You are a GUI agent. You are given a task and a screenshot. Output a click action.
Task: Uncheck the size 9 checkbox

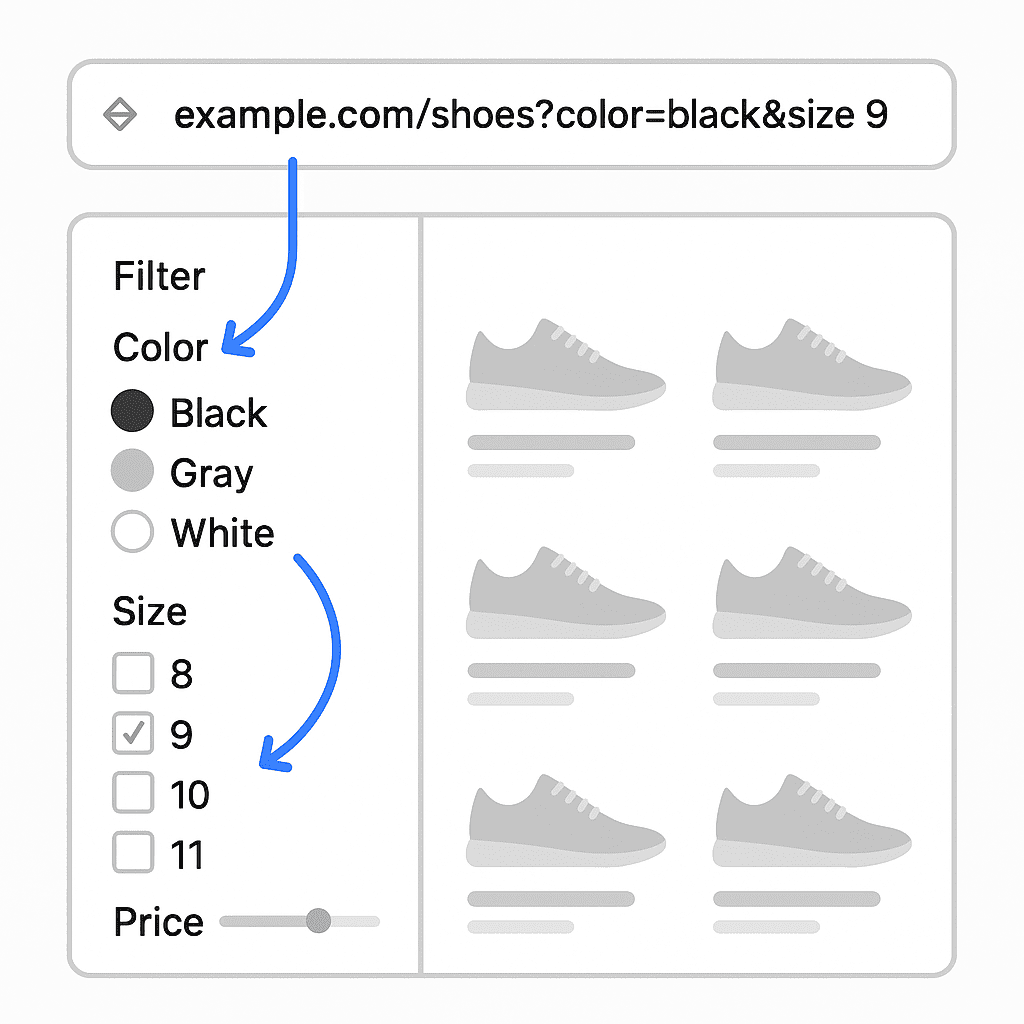(133, 733)
